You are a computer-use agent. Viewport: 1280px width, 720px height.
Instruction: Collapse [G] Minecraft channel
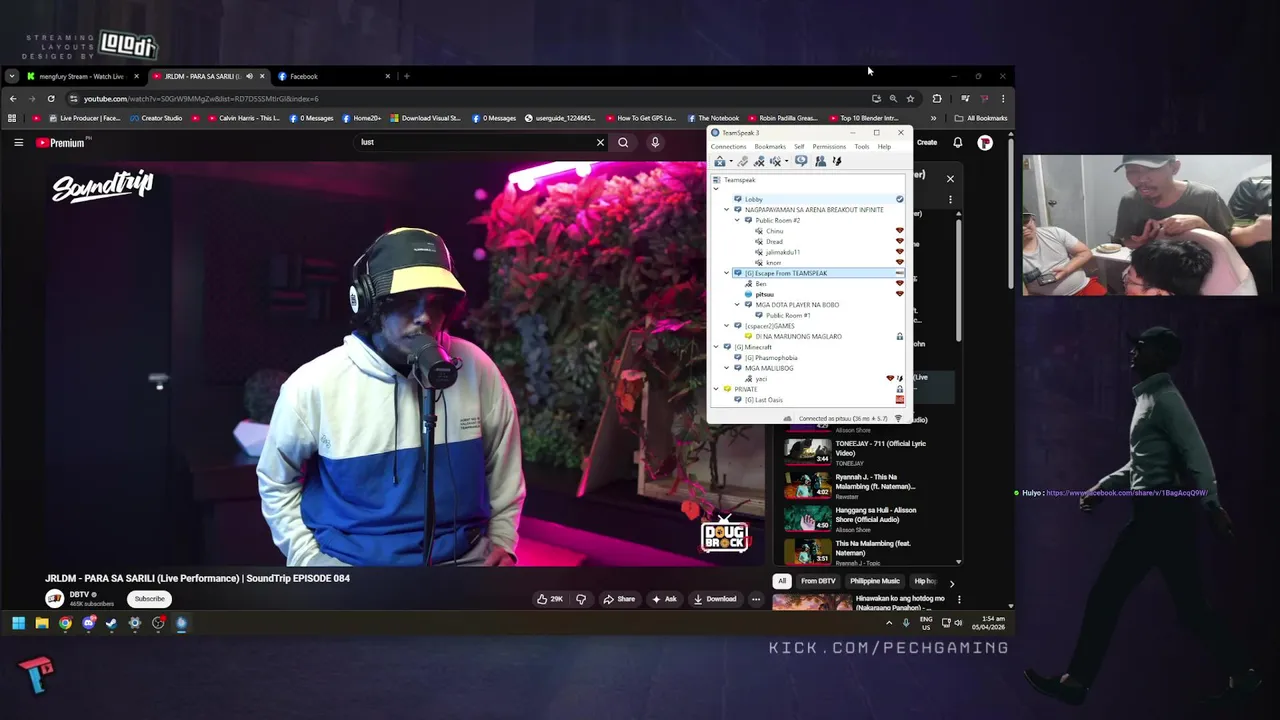click(716, 347)
